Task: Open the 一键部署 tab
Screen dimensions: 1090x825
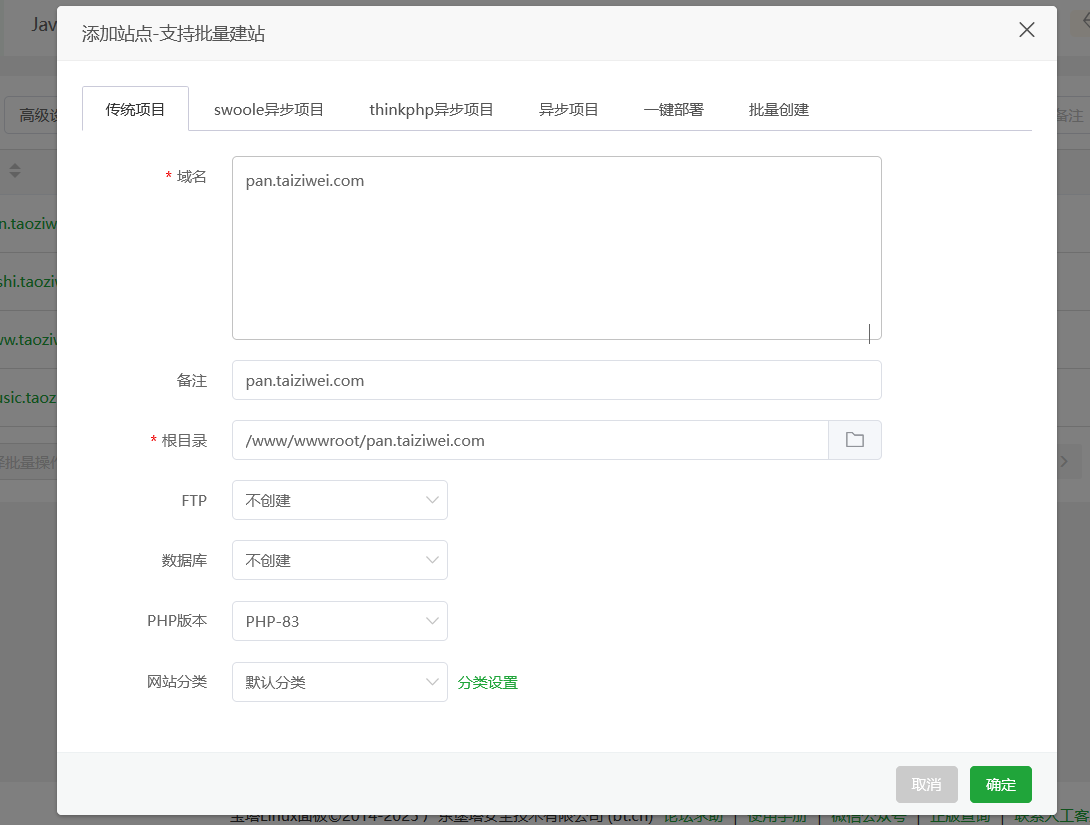Action: [x=672, y=109]
